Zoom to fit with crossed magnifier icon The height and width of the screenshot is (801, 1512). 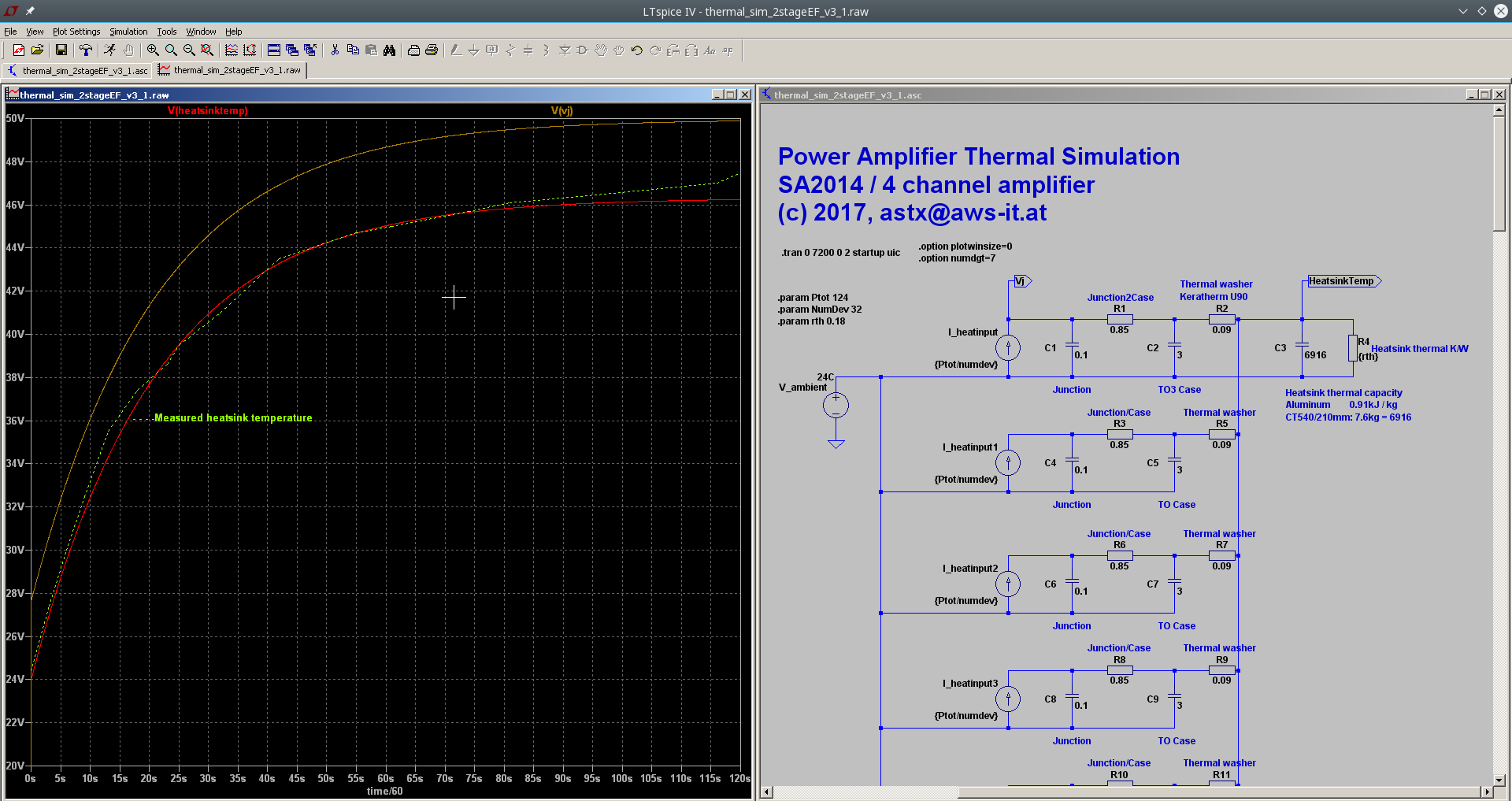[207, 50]
